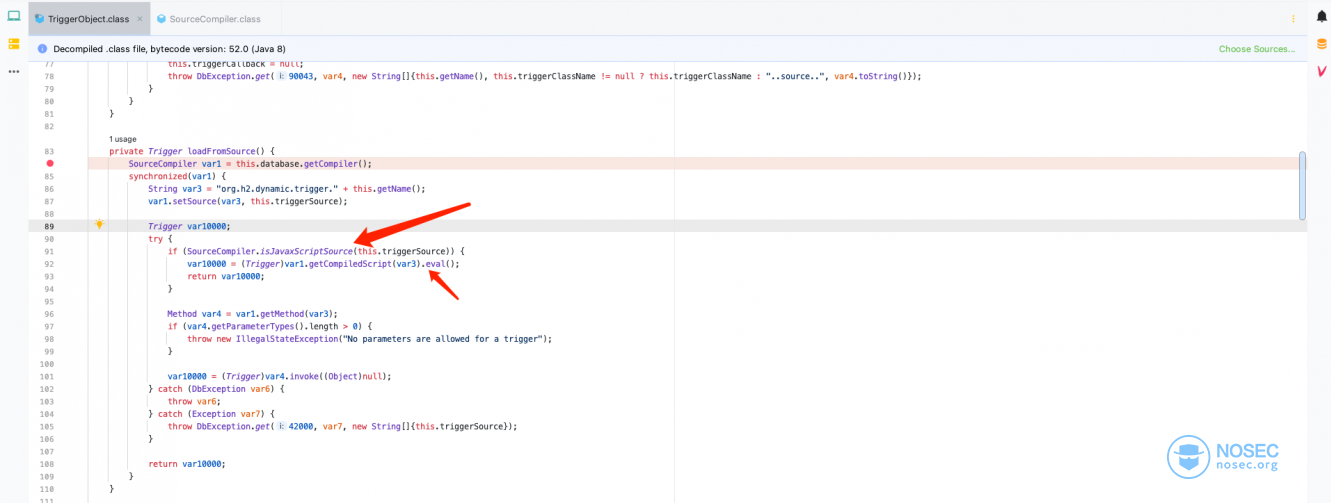Click the red V plugin icon
The image size is (1331, 503).
[x=1321, y=71]
